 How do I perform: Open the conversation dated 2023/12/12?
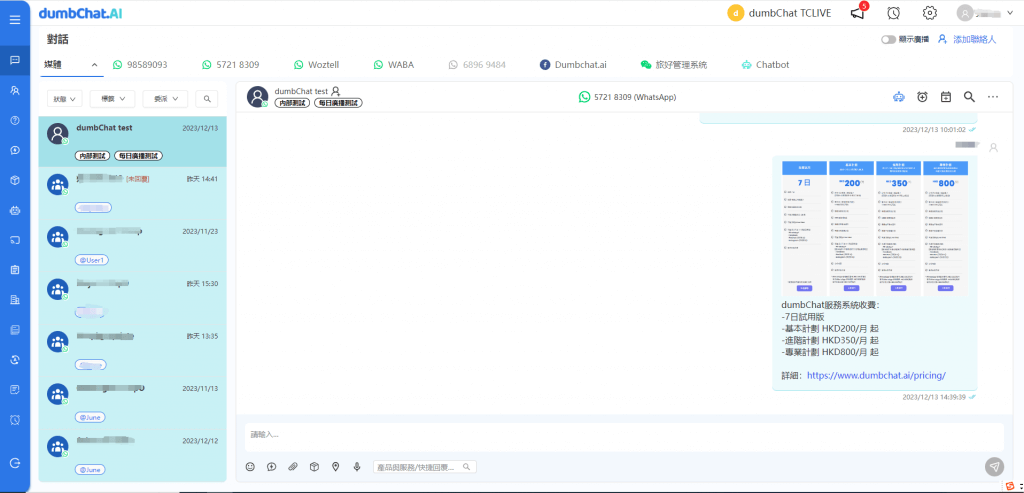pos(133,454)
